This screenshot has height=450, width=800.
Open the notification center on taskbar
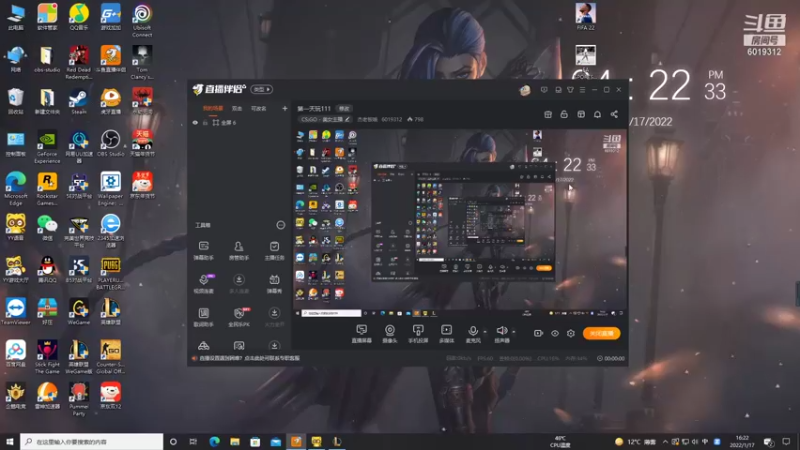pyautogui.click(x=786, y=441)
